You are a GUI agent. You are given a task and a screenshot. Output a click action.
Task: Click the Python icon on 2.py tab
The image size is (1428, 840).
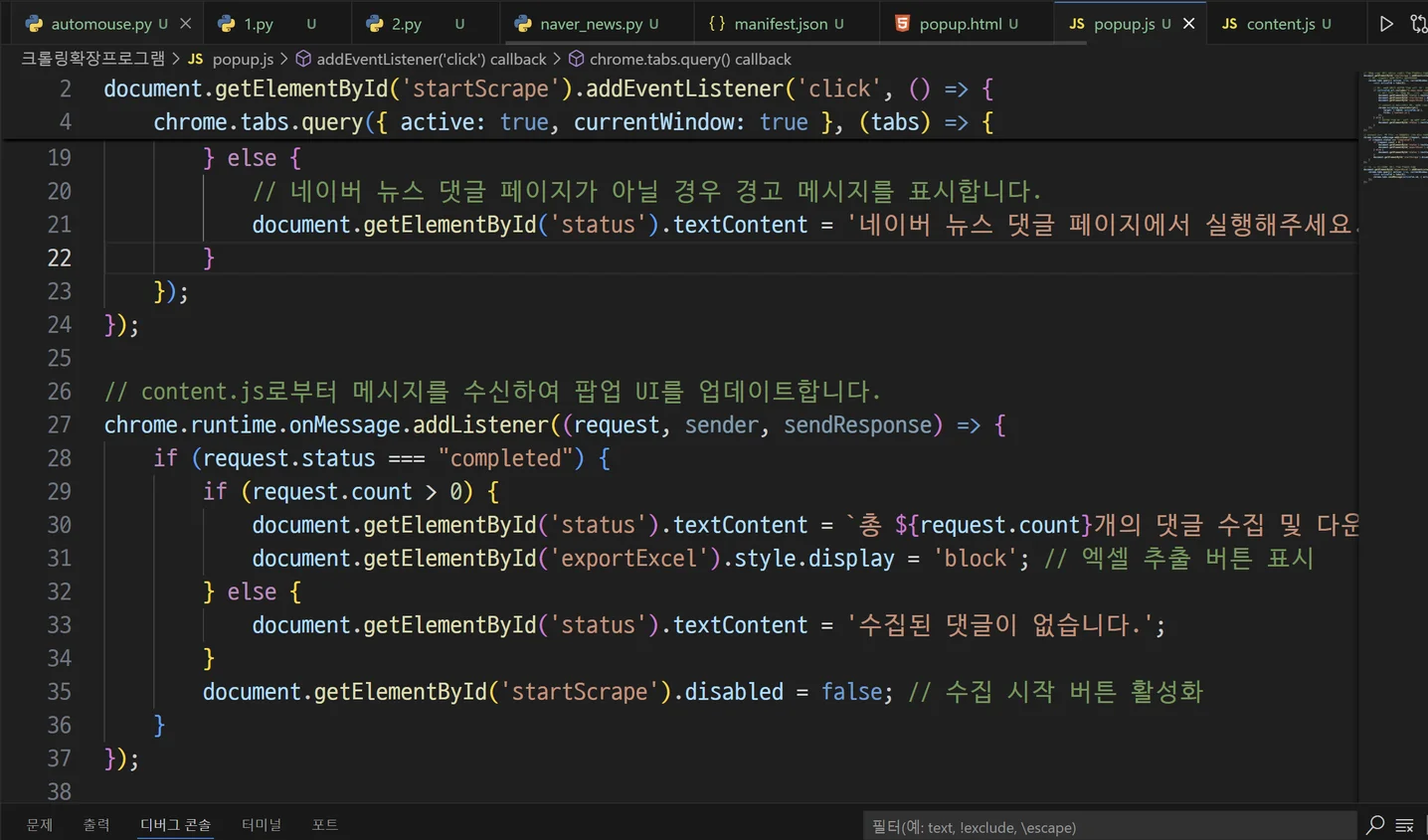375,23
